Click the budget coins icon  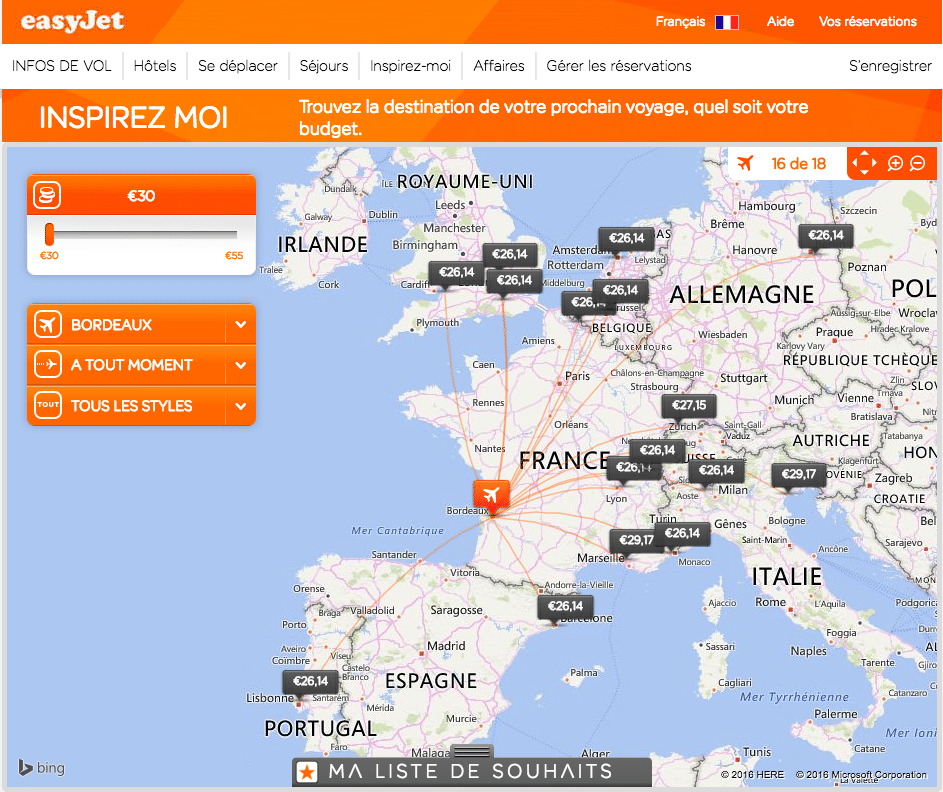point(47,195)
